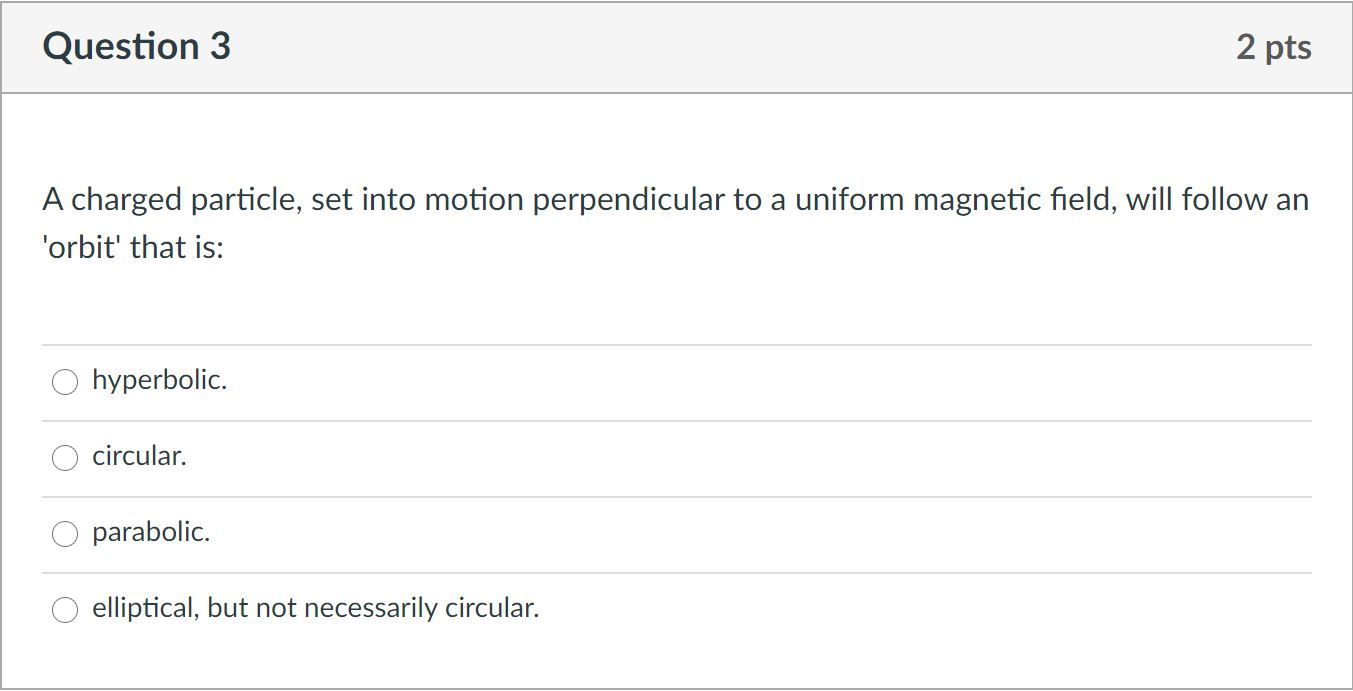
Task: Select the hyperbolic radio button
Action: point(65,382)
